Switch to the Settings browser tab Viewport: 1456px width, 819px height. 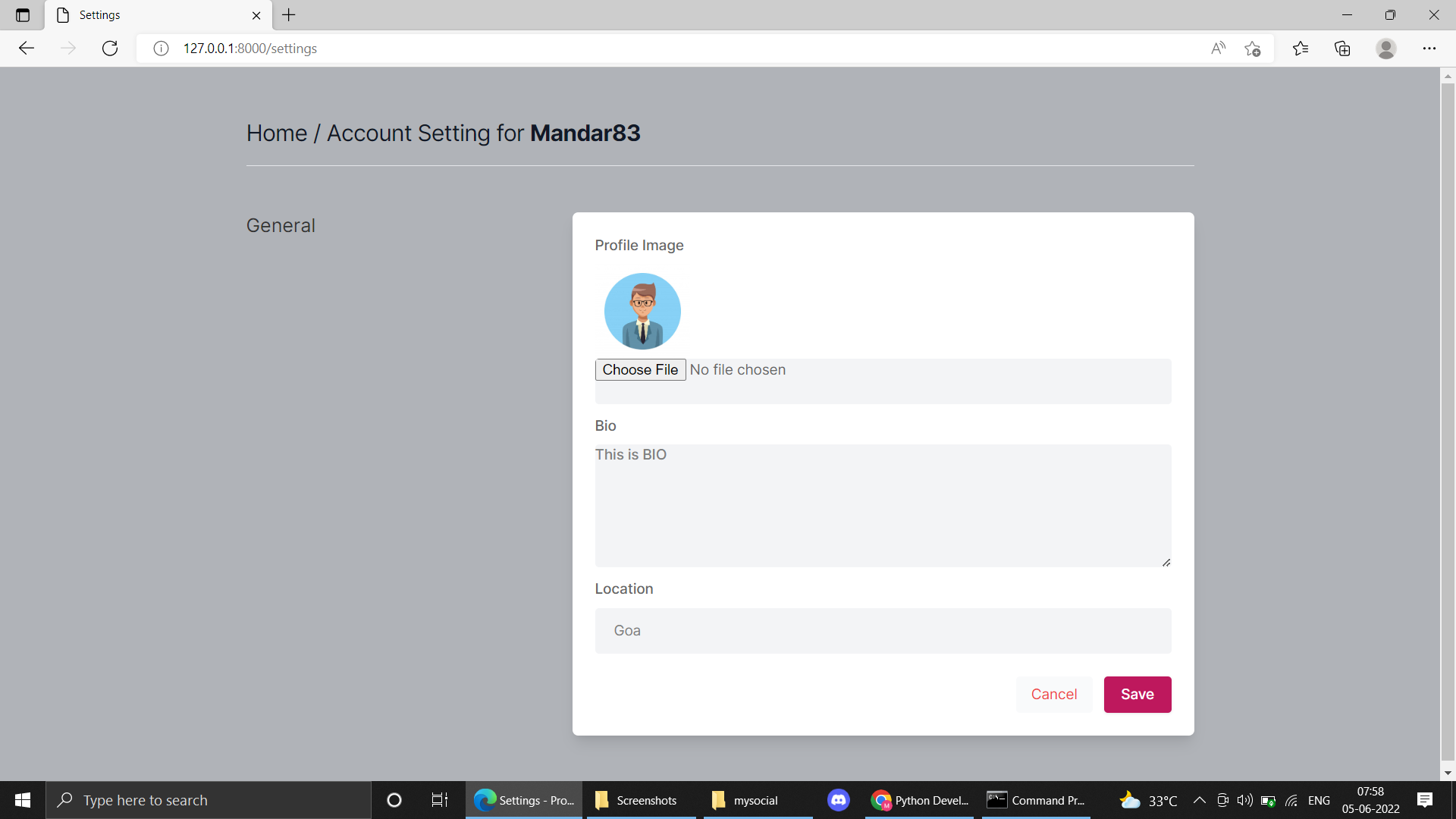[x=102, y=14]
